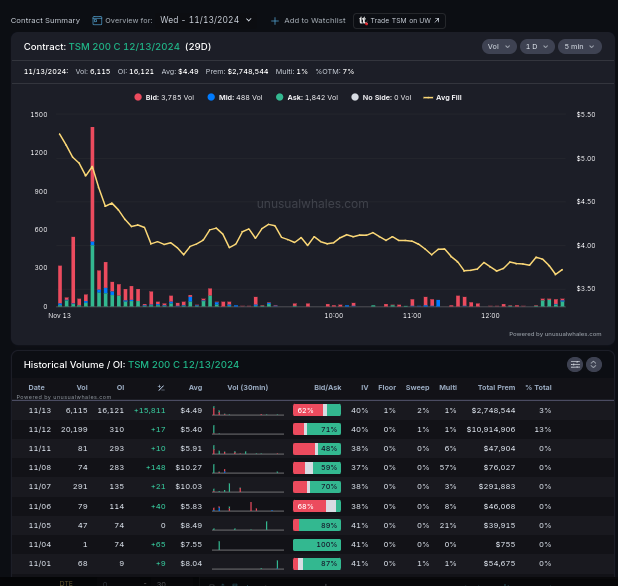Viewport: 618px width, 586px height.
Task: Collapse the Historical Volume panel icon
Action: point(594,365)
